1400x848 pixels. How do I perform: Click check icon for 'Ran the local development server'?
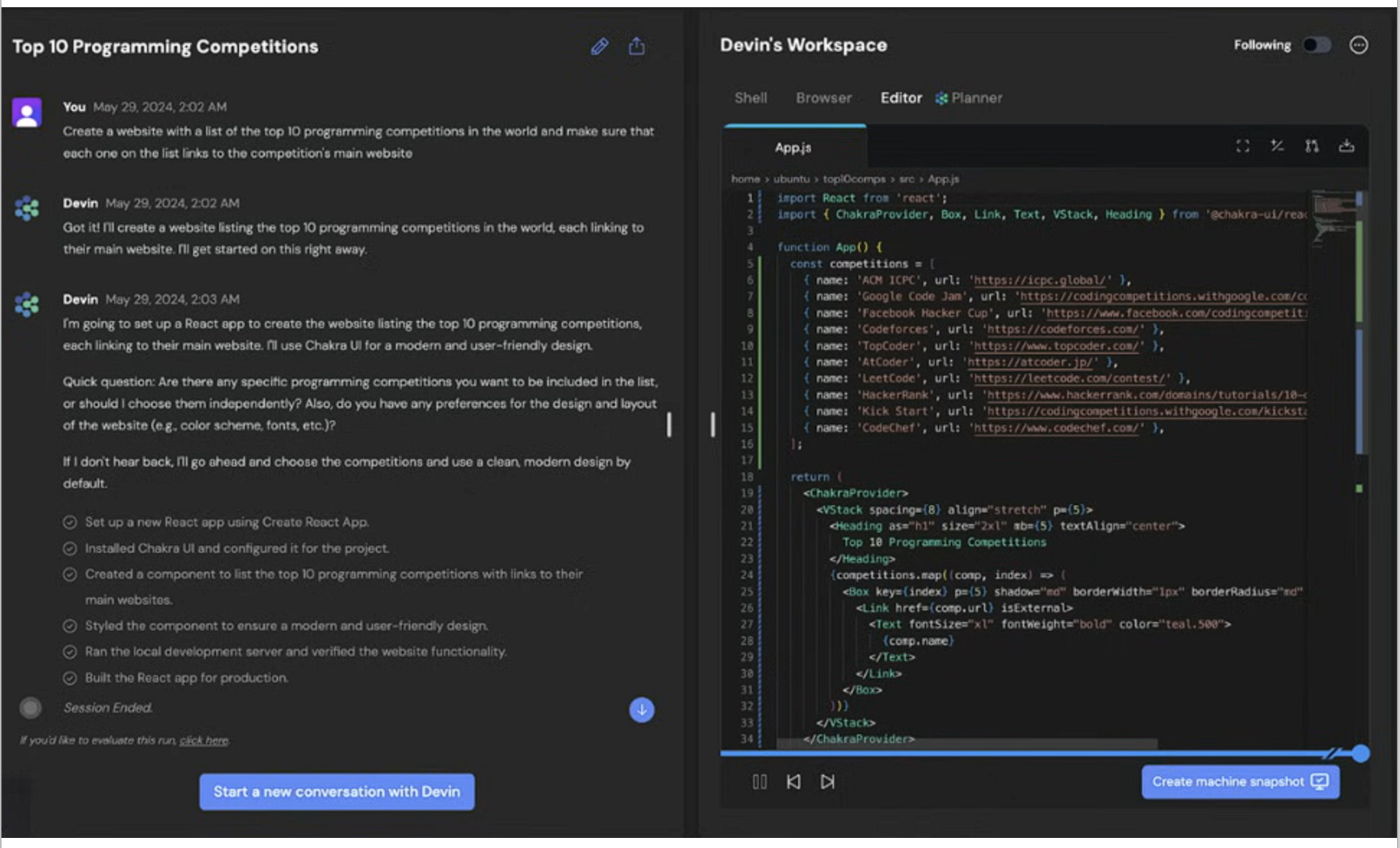coord(70,652)
